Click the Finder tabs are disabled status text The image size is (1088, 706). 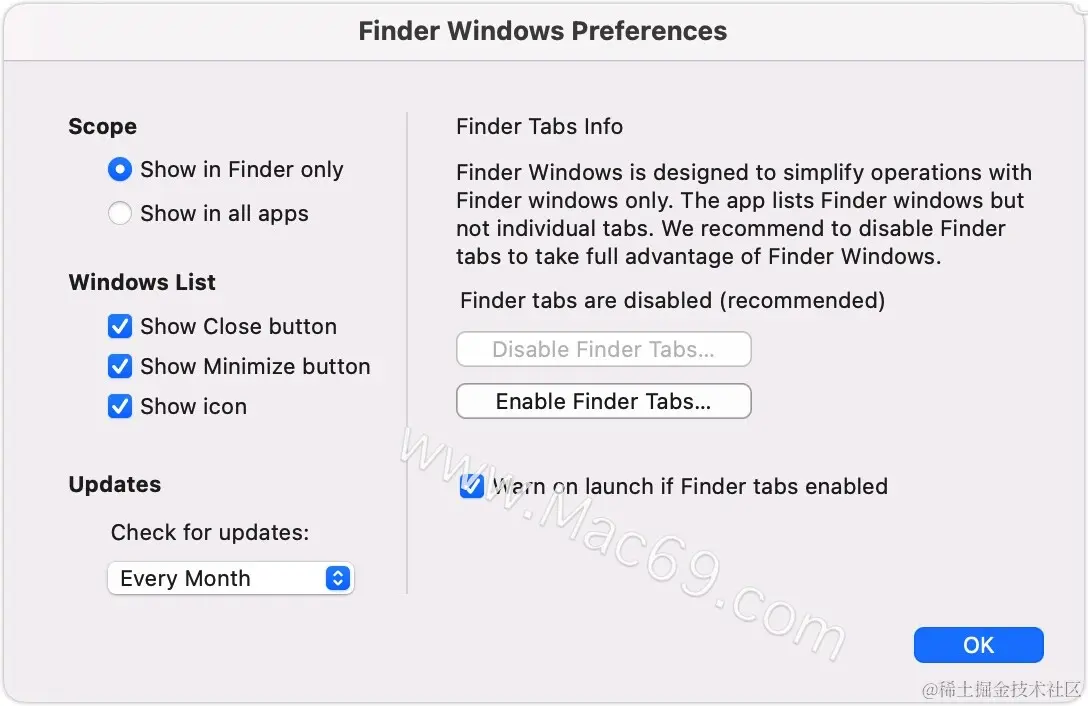(672, 301)
